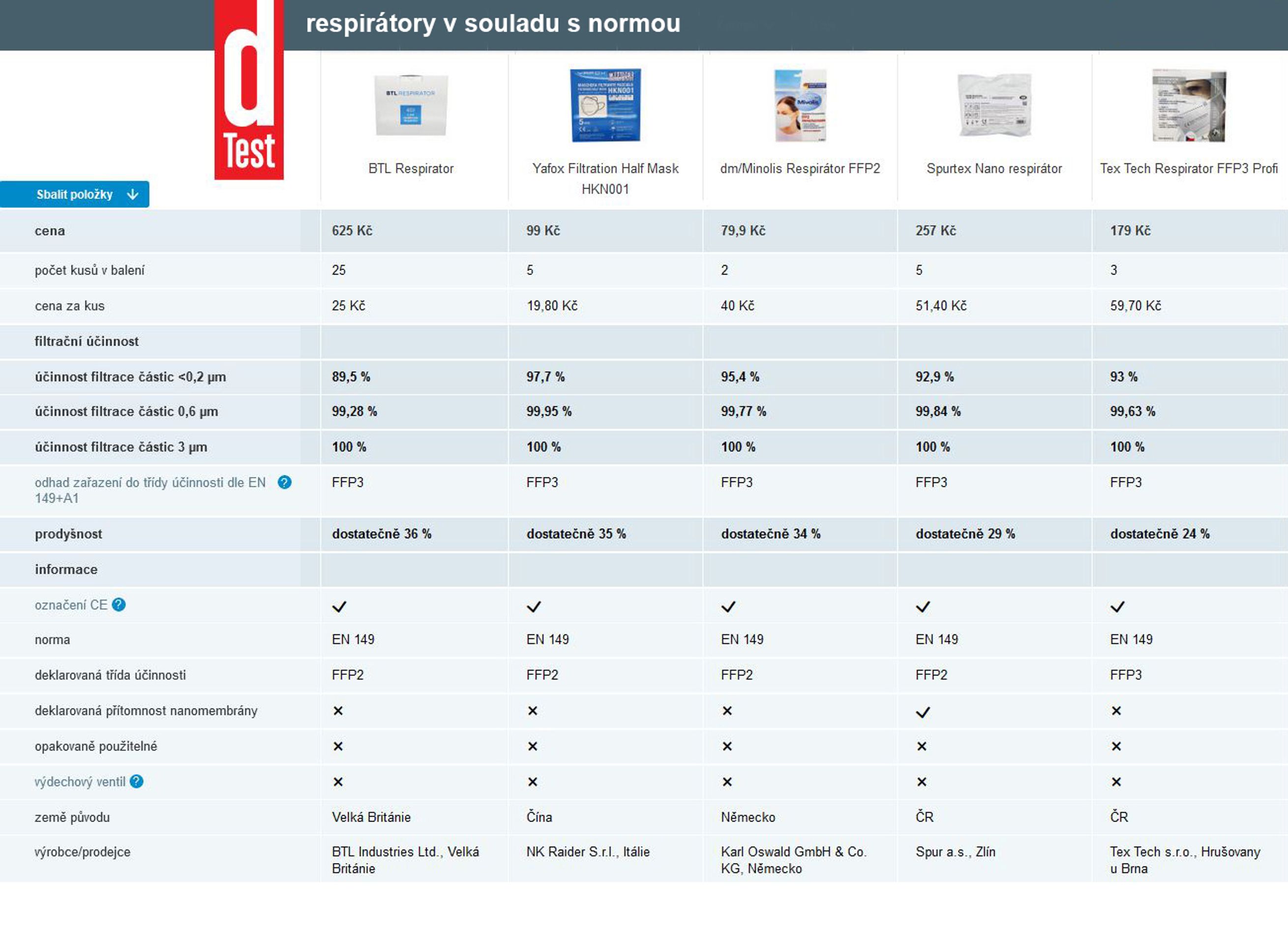1288x944 pixels.
Task: Open dm/Mivolis Respirátor FFP2 product image
Action: point(800,105)
